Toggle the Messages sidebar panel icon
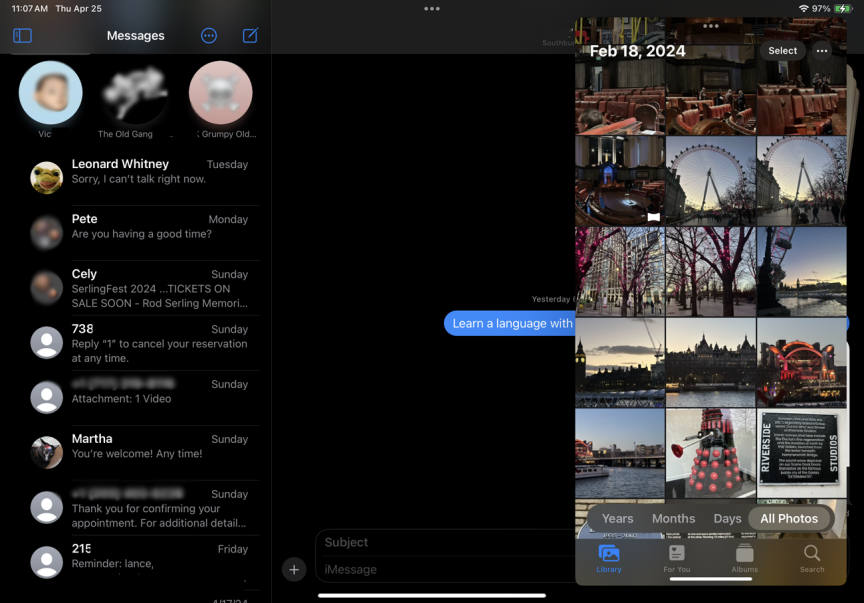864x603 pixels. tap(22, 36)
